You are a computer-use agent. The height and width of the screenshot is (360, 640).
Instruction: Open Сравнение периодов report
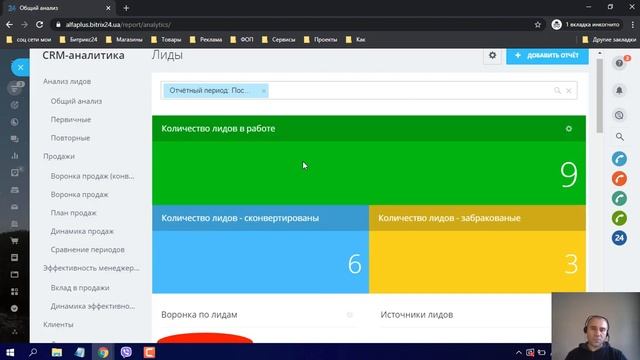pyautogui.click(x=87, y=250)
